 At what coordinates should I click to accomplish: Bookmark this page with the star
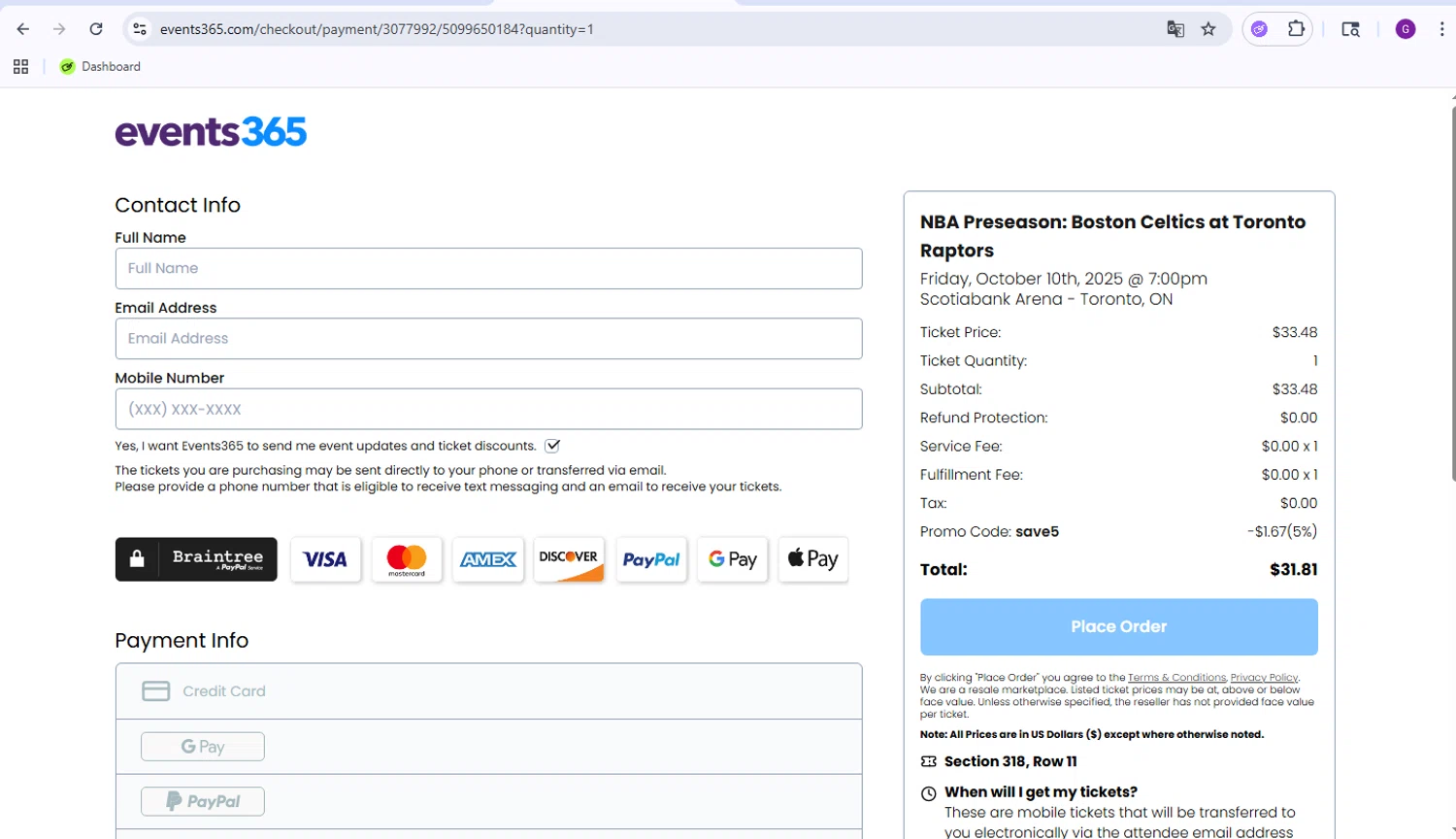[1208, 29]
